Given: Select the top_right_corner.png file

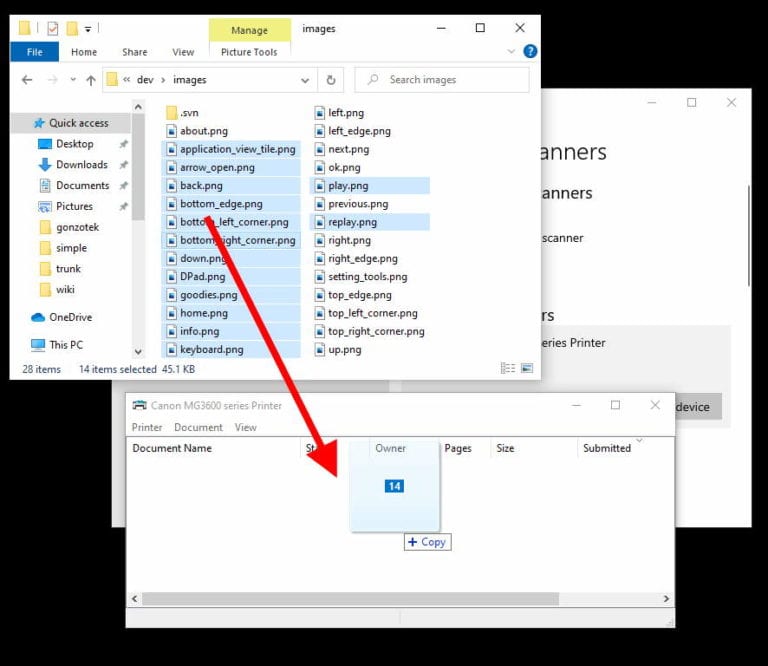Looking at the screenshot, I should coord(376,331).
